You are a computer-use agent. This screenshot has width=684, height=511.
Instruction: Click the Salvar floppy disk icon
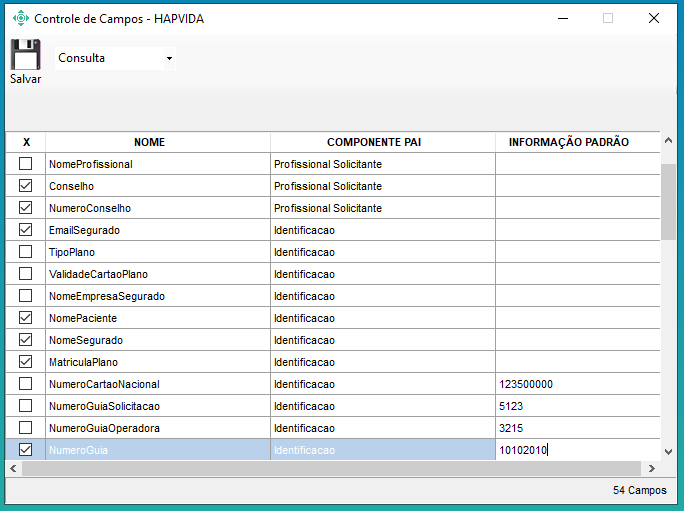click(x=25, y=55)
